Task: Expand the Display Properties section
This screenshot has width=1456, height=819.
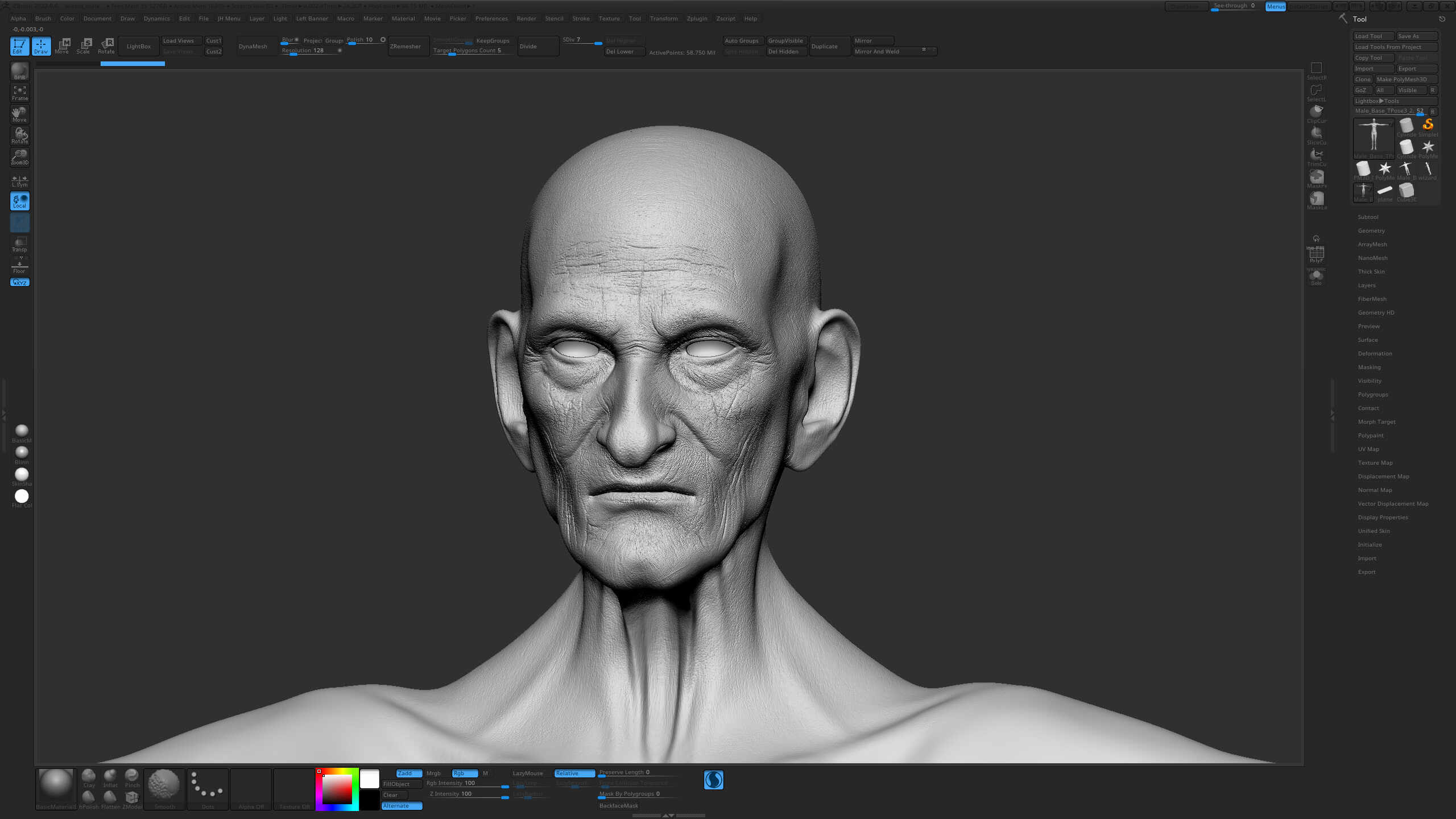Action: click(1383, 517)
